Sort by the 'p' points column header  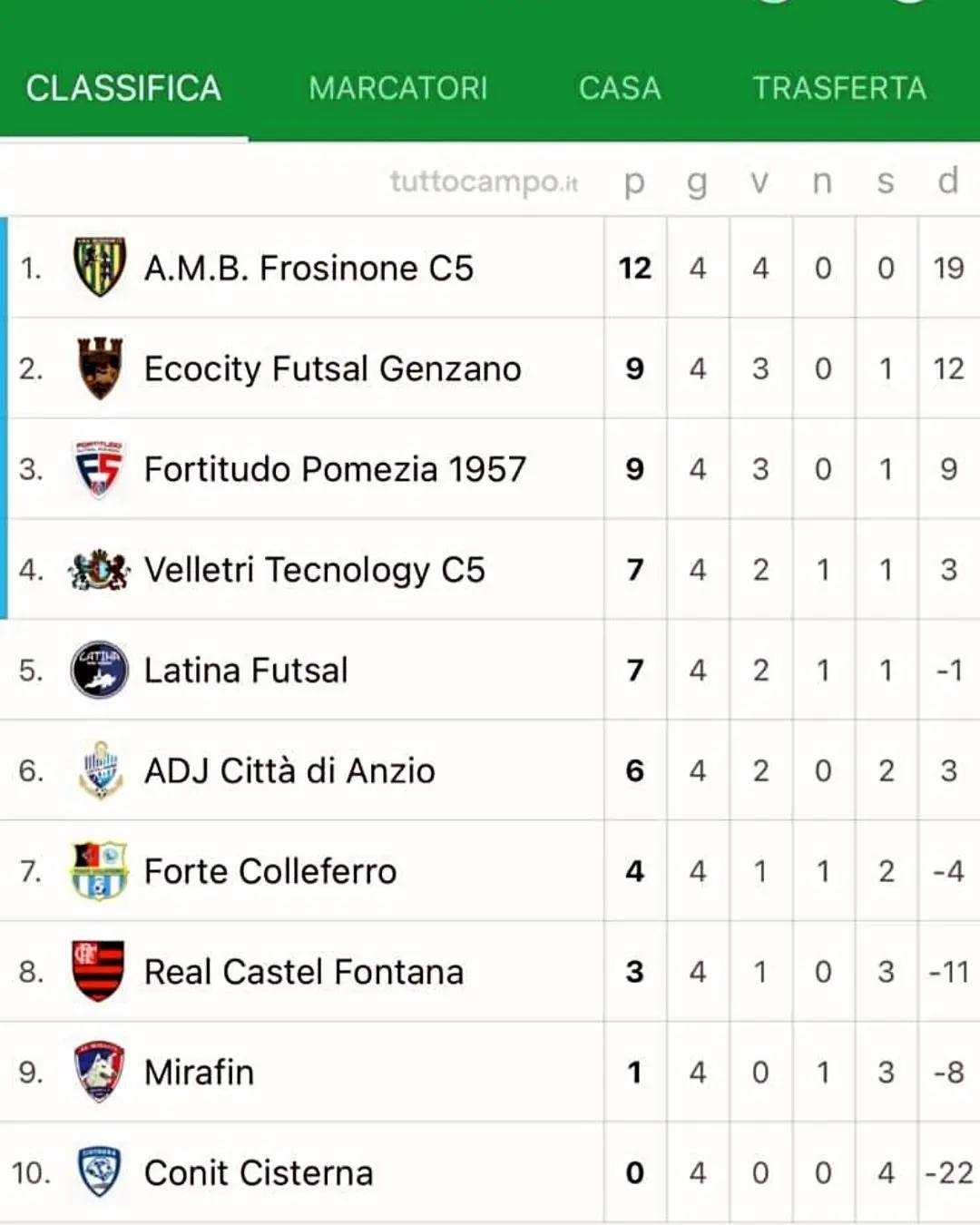pyautogui.click(x=634, y=181)
